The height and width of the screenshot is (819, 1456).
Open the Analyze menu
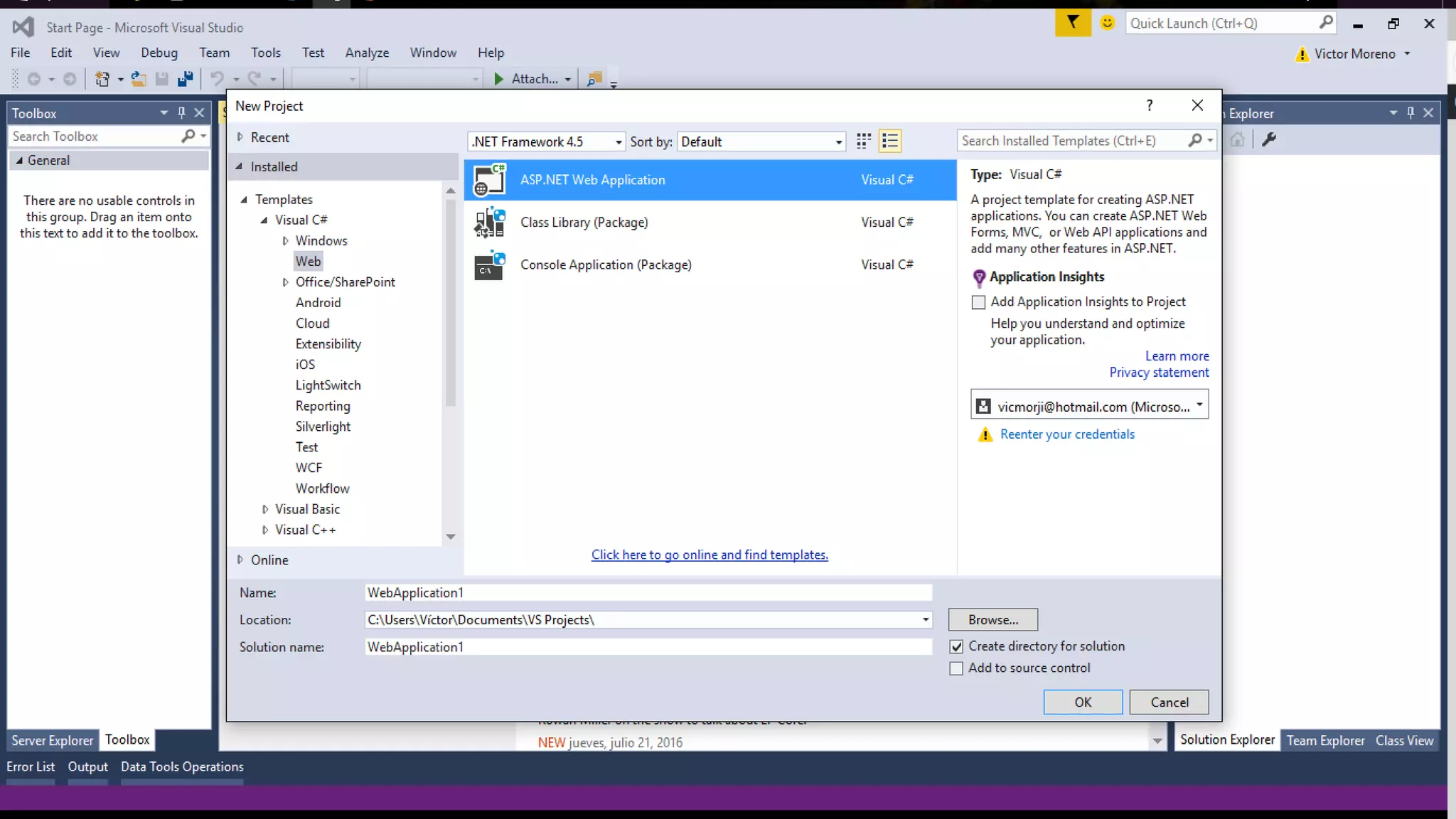click(x=367, y=53)
